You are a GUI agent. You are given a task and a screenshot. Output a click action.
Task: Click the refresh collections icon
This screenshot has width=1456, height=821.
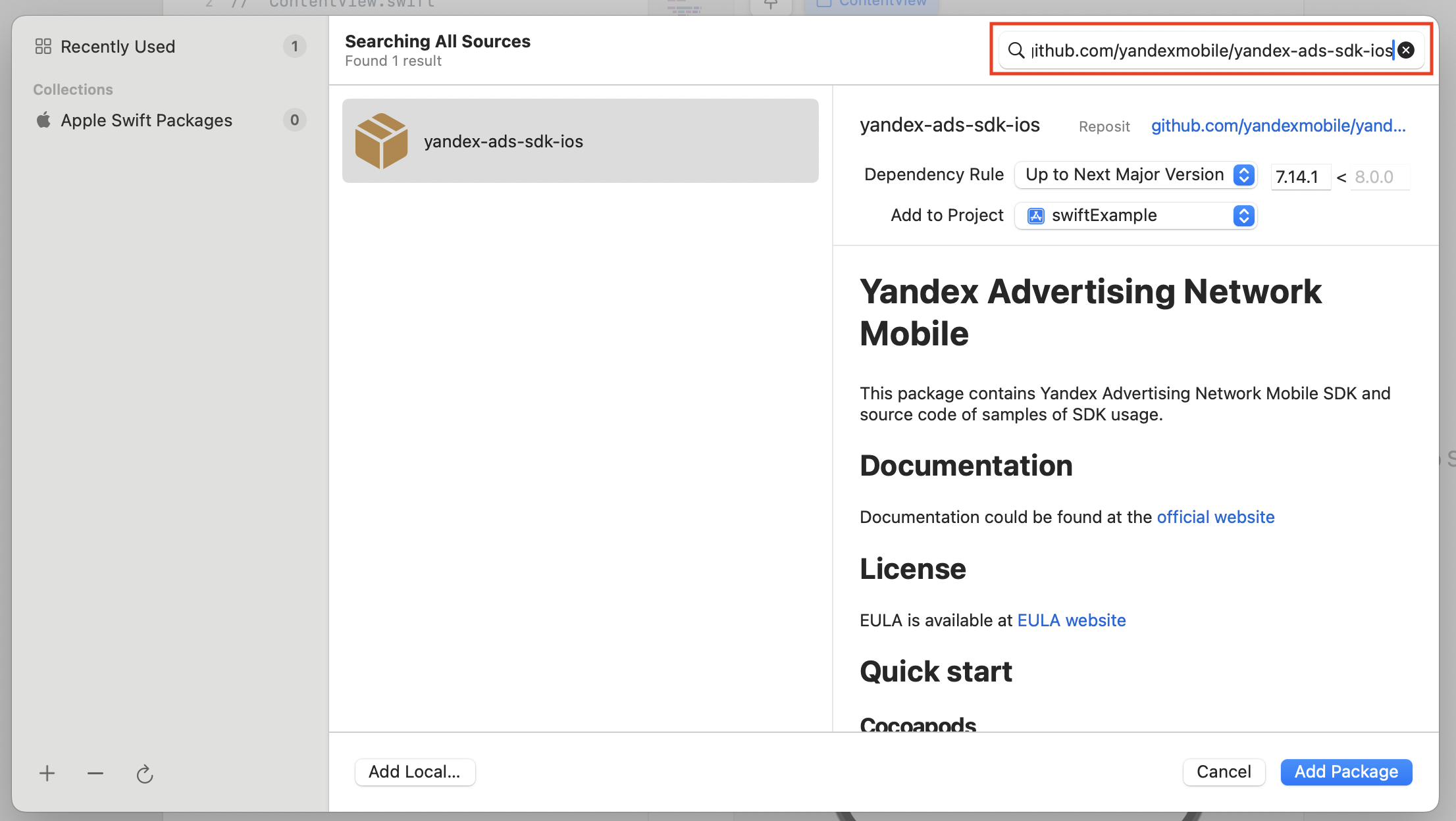coord(145,774)
